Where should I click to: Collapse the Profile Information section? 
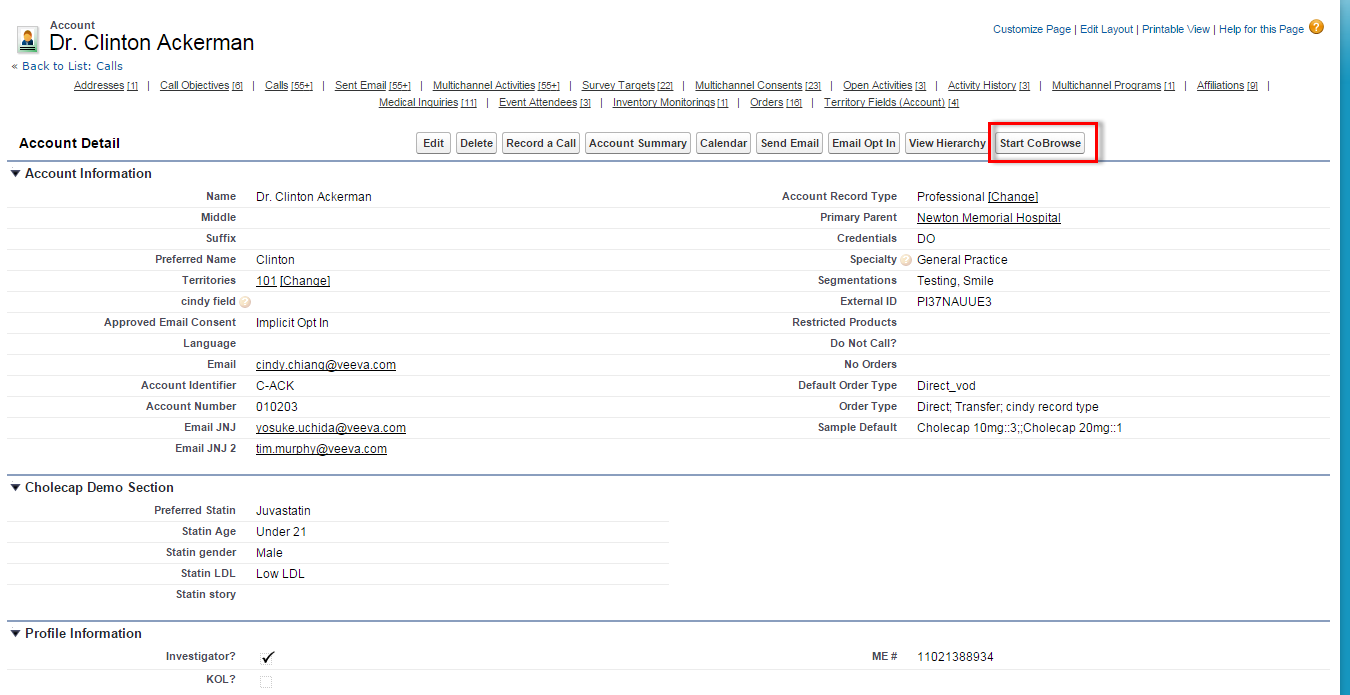tap(16, 633)
